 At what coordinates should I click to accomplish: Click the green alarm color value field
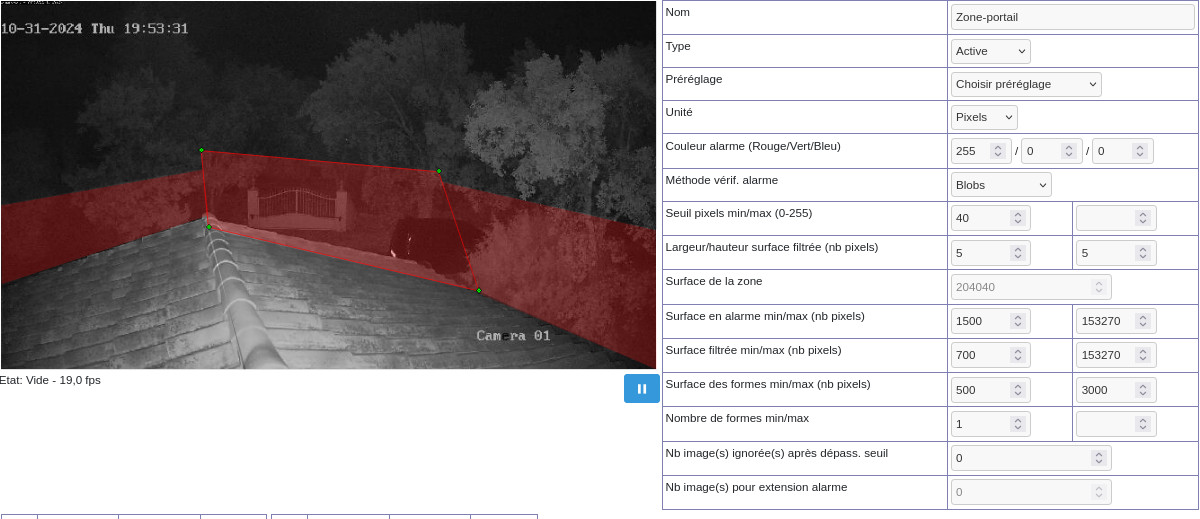(1052, 151)
